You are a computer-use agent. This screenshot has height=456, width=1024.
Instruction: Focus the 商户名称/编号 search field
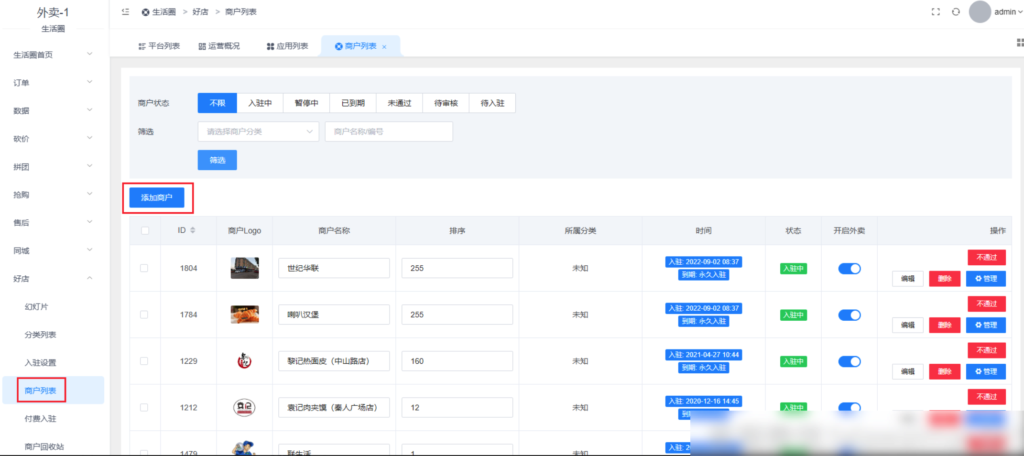click(389, 131)
